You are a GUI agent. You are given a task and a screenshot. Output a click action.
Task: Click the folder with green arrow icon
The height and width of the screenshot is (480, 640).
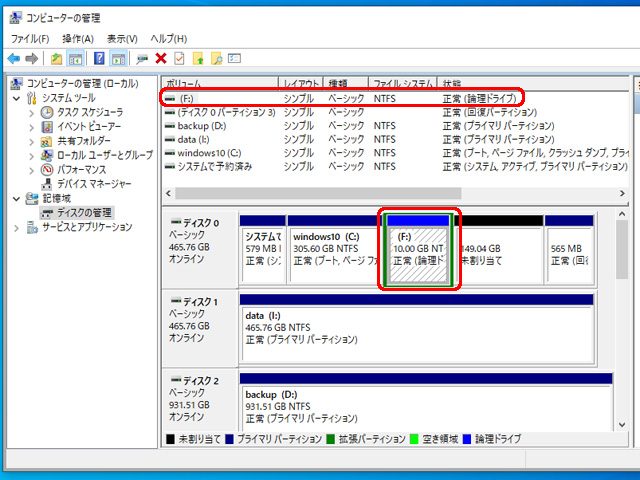click(x=198, y=59)
